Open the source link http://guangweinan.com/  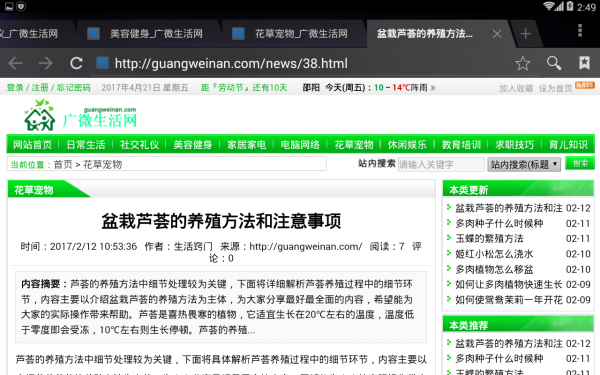[305, 246]
